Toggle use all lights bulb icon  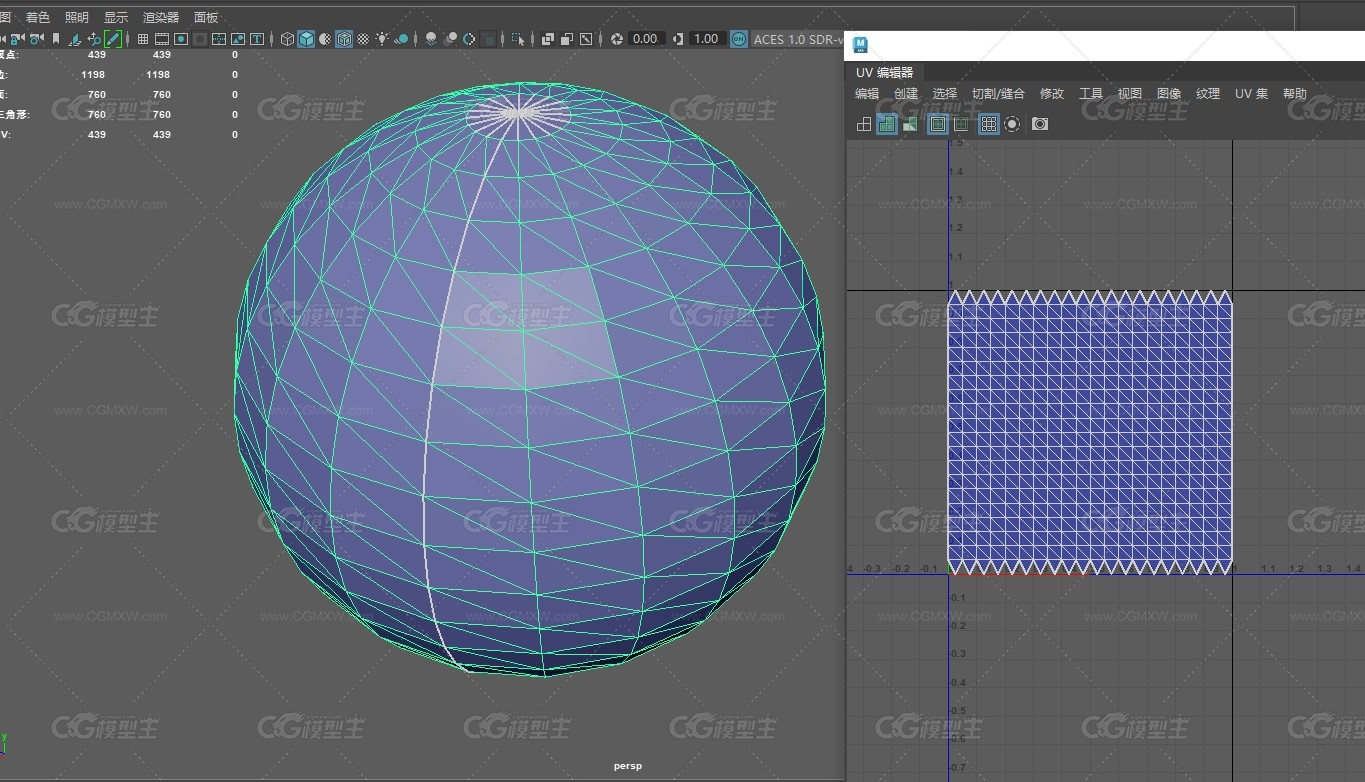click(x=382, y=39)
